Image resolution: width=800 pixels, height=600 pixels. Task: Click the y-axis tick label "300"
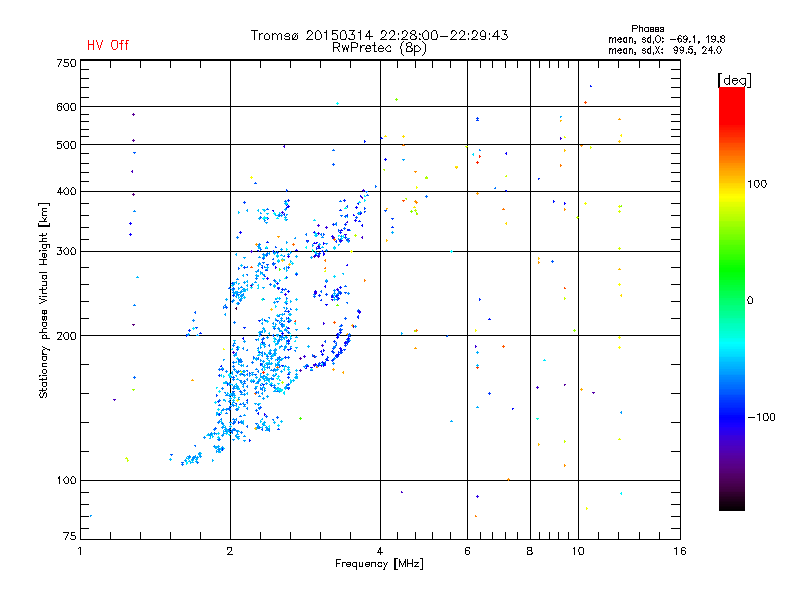[x=67, y=252]
